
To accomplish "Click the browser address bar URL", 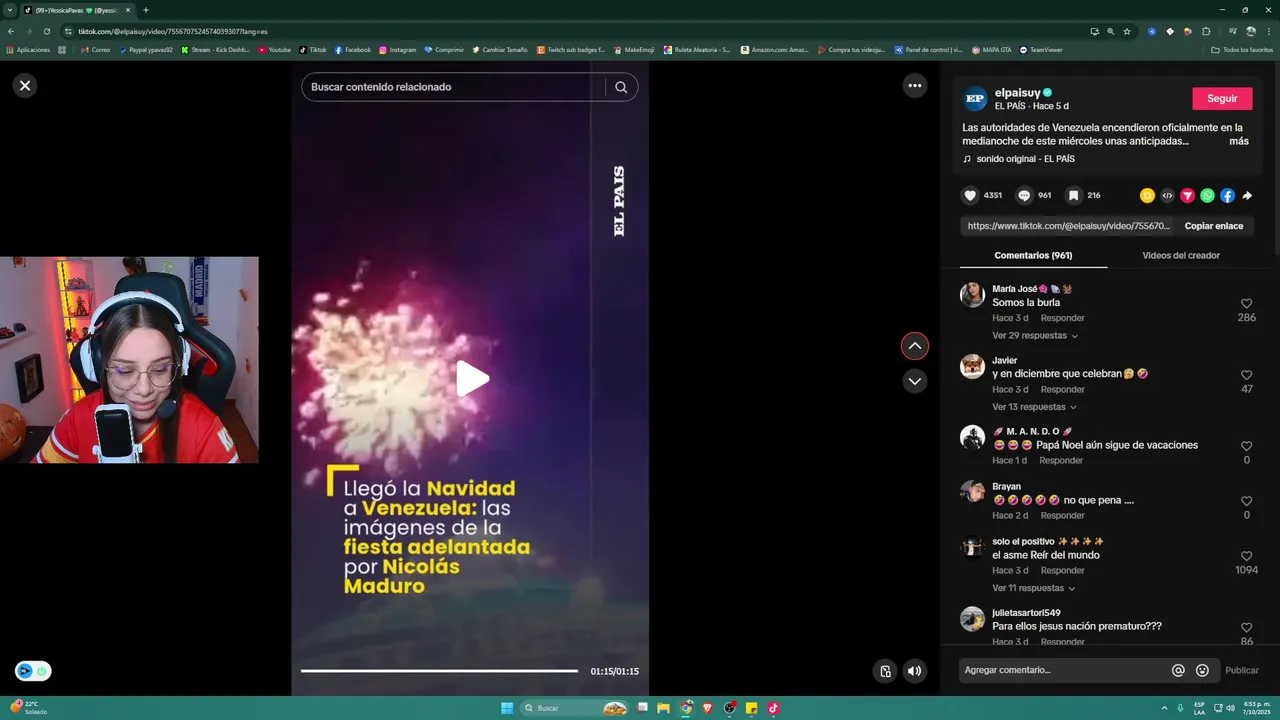I will tap(172, 31).
